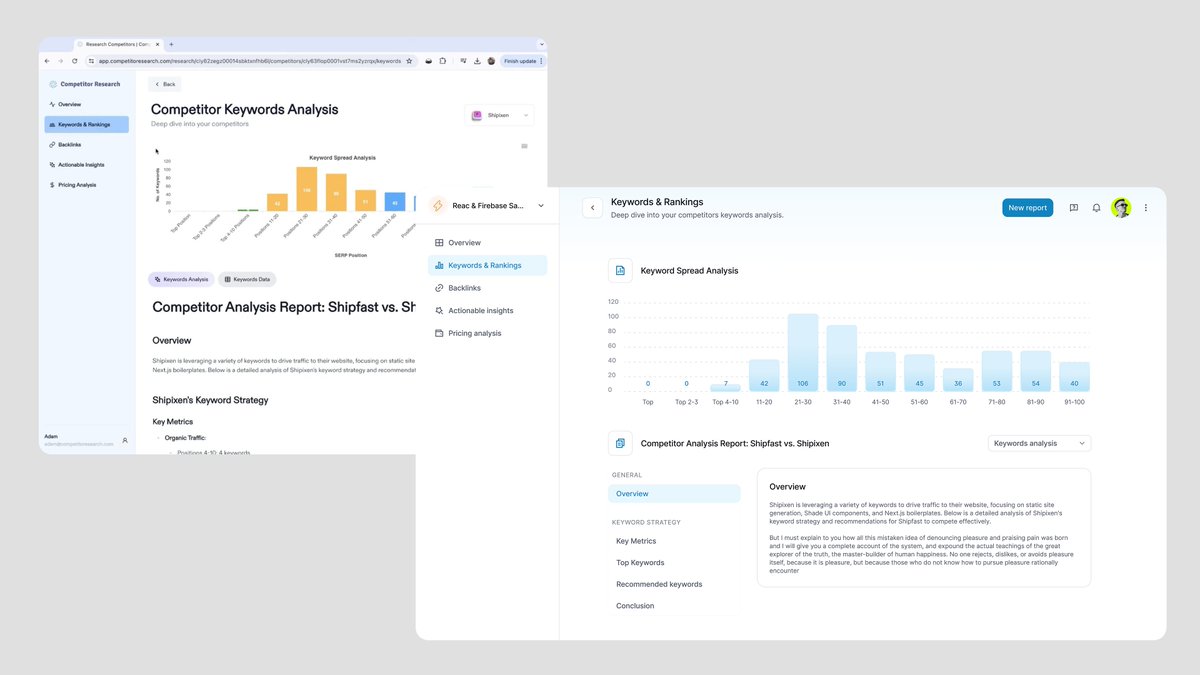Open the Shipixen competitor dropdown in back window
Viewport: 1200px width, 675px height.
pyautogui.click(x=499, y=115)
